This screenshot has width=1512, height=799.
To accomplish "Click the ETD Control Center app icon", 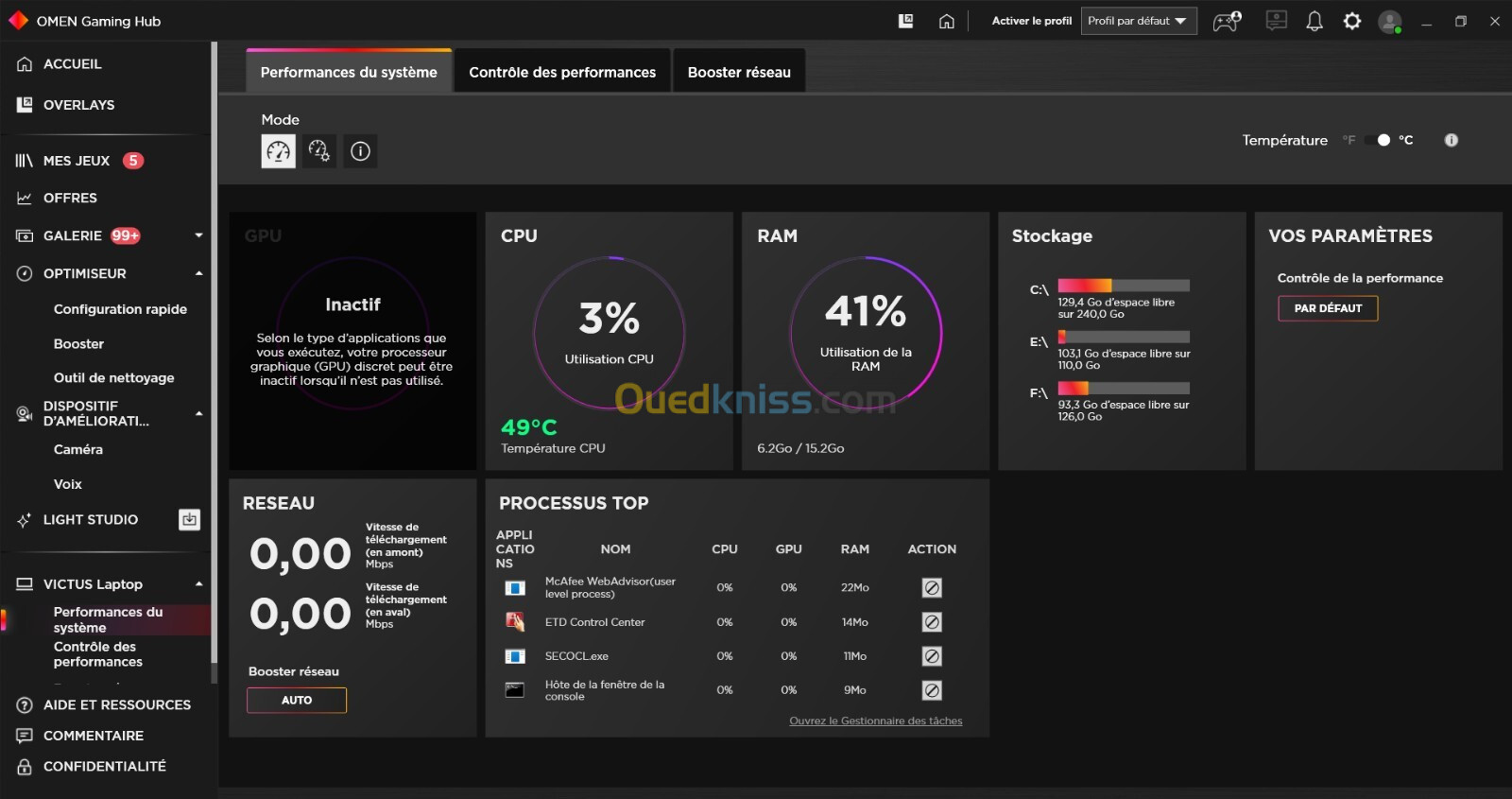I will pyautogui.click(x=515, y=622).
